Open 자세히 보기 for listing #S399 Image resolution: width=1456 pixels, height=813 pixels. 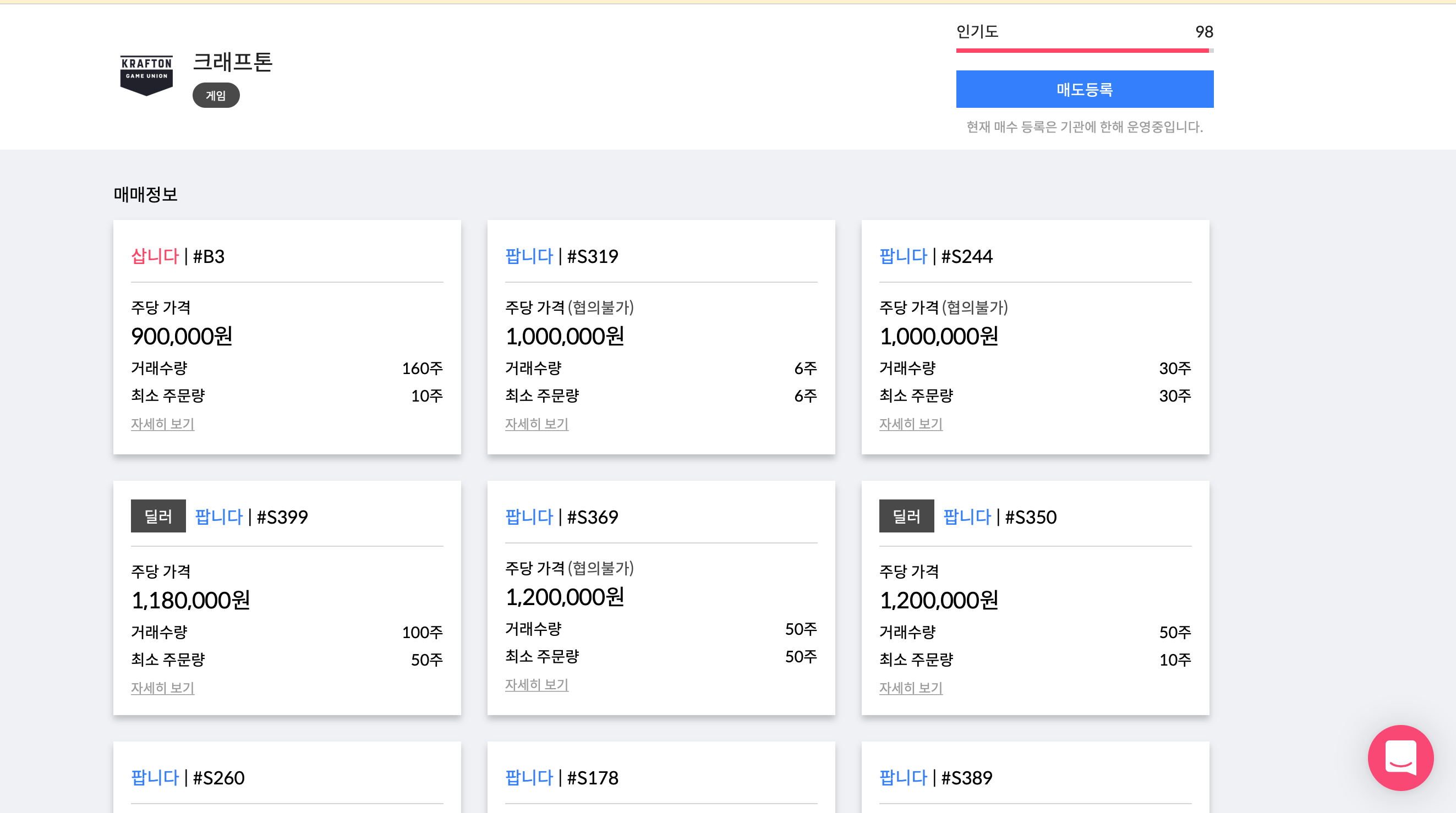pos(162,688)
